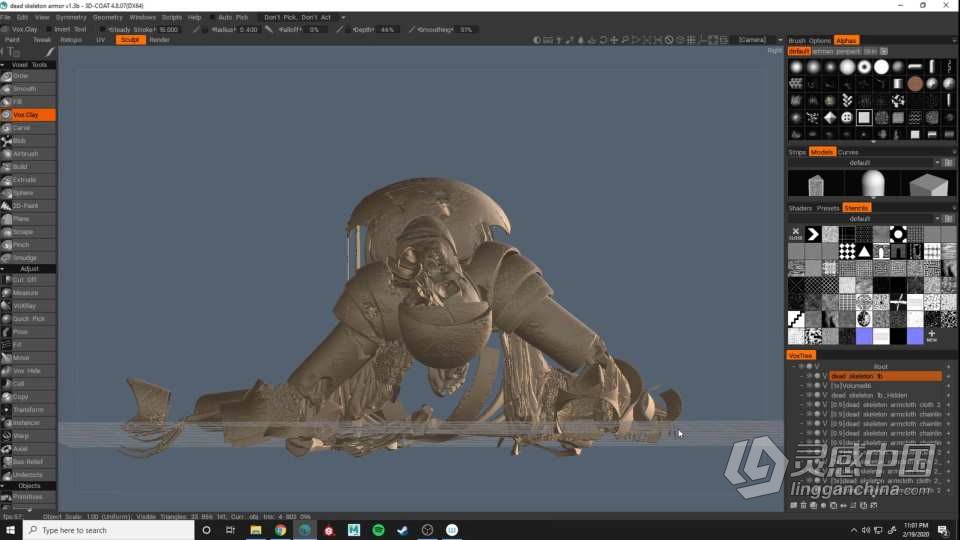
Task: Select the Pose tool
Action: 28,332
